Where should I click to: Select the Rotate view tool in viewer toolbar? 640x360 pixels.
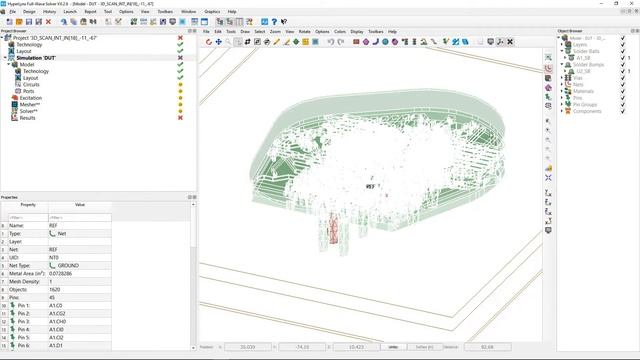[x=209, y=42]
